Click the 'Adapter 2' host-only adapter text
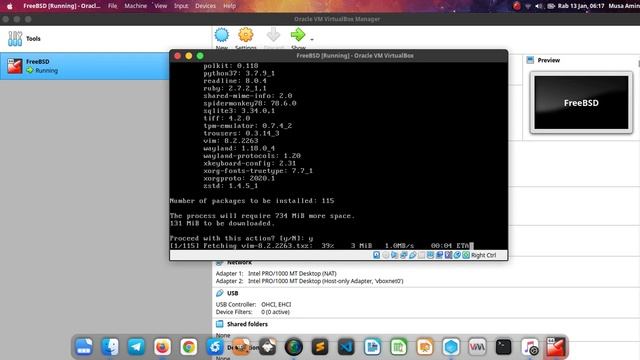The image size is (640, 360). coord(309,281)
